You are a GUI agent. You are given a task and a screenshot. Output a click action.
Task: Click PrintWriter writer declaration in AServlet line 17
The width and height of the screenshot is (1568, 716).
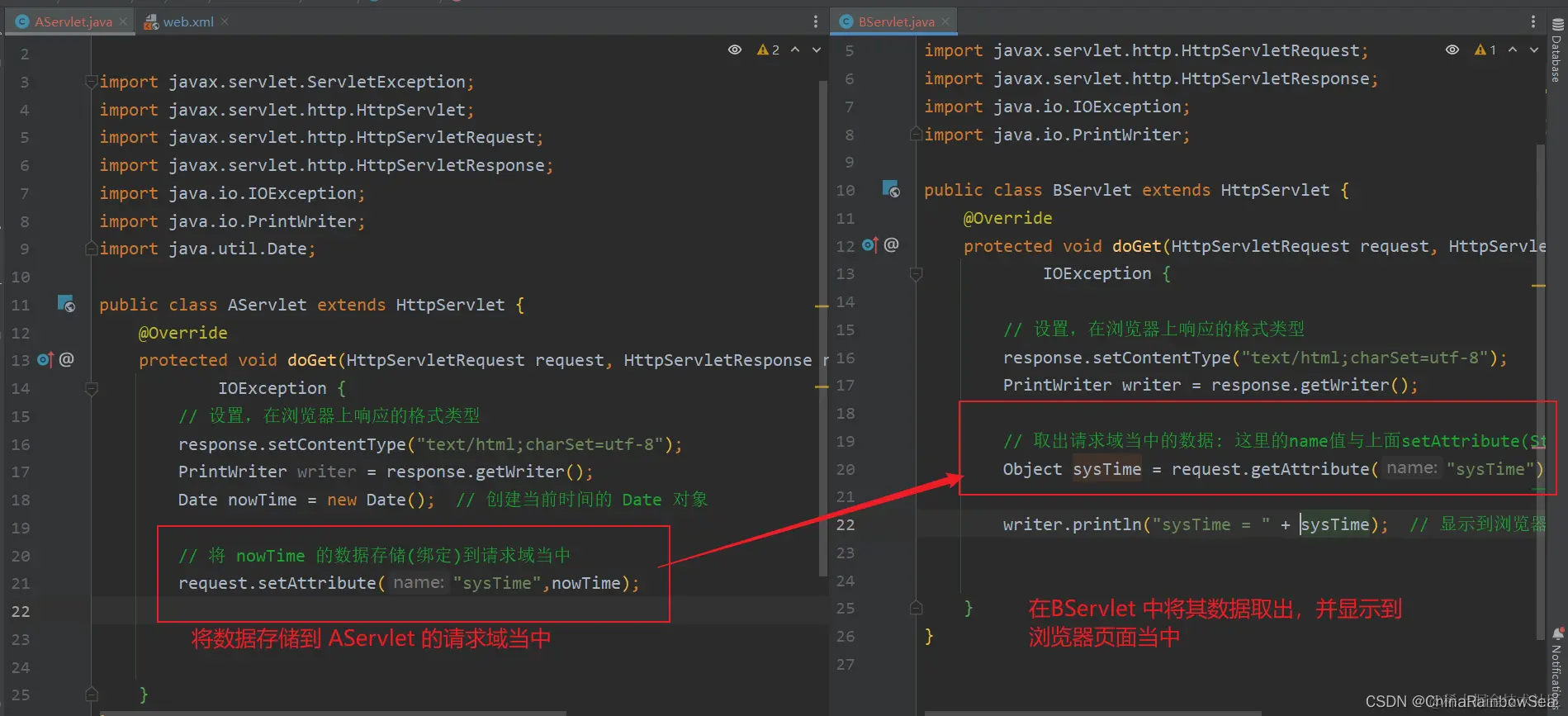(386, 472)
